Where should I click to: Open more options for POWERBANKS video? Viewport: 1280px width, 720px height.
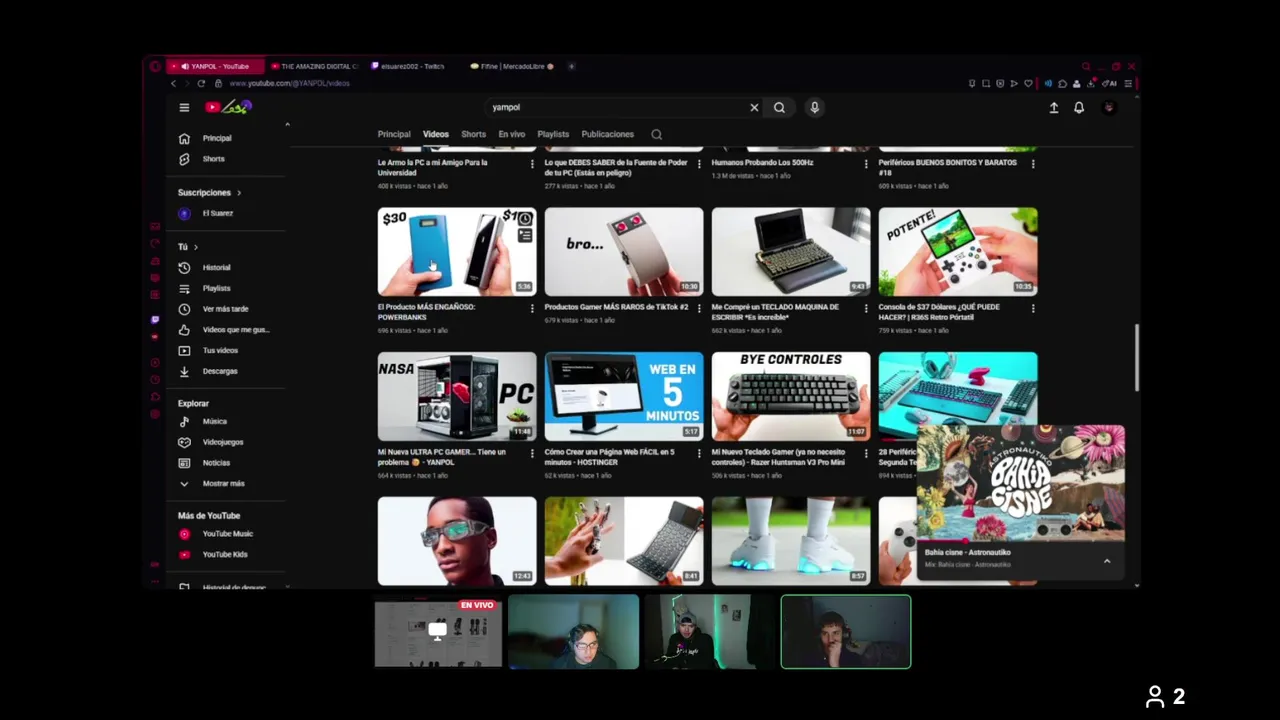pyautogui.click(x=532, y=308)
